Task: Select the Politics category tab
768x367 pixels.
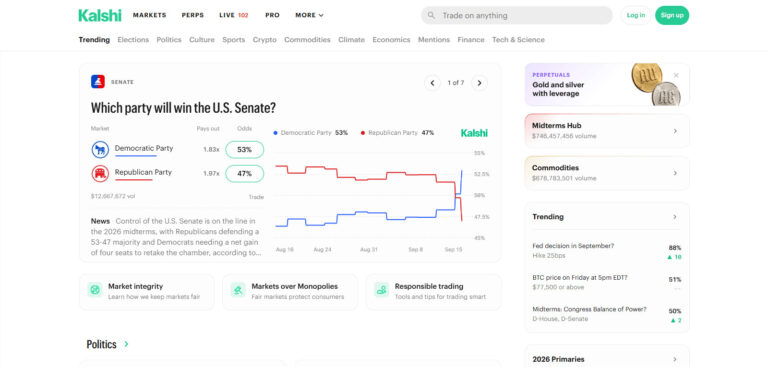Action: pos(169,40)
